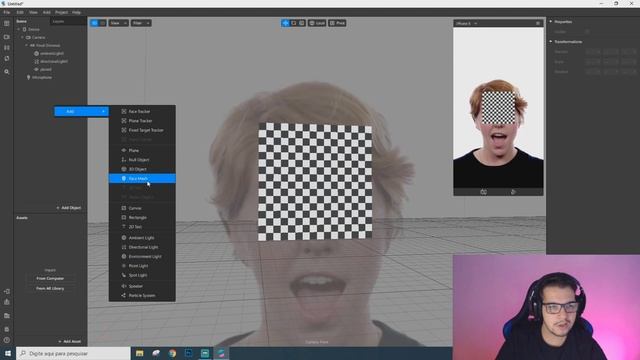Choose Plane Tracker in the Add menu
This screenshot has width=640, height=360.
pyautogui.click(x=142, y=120)
